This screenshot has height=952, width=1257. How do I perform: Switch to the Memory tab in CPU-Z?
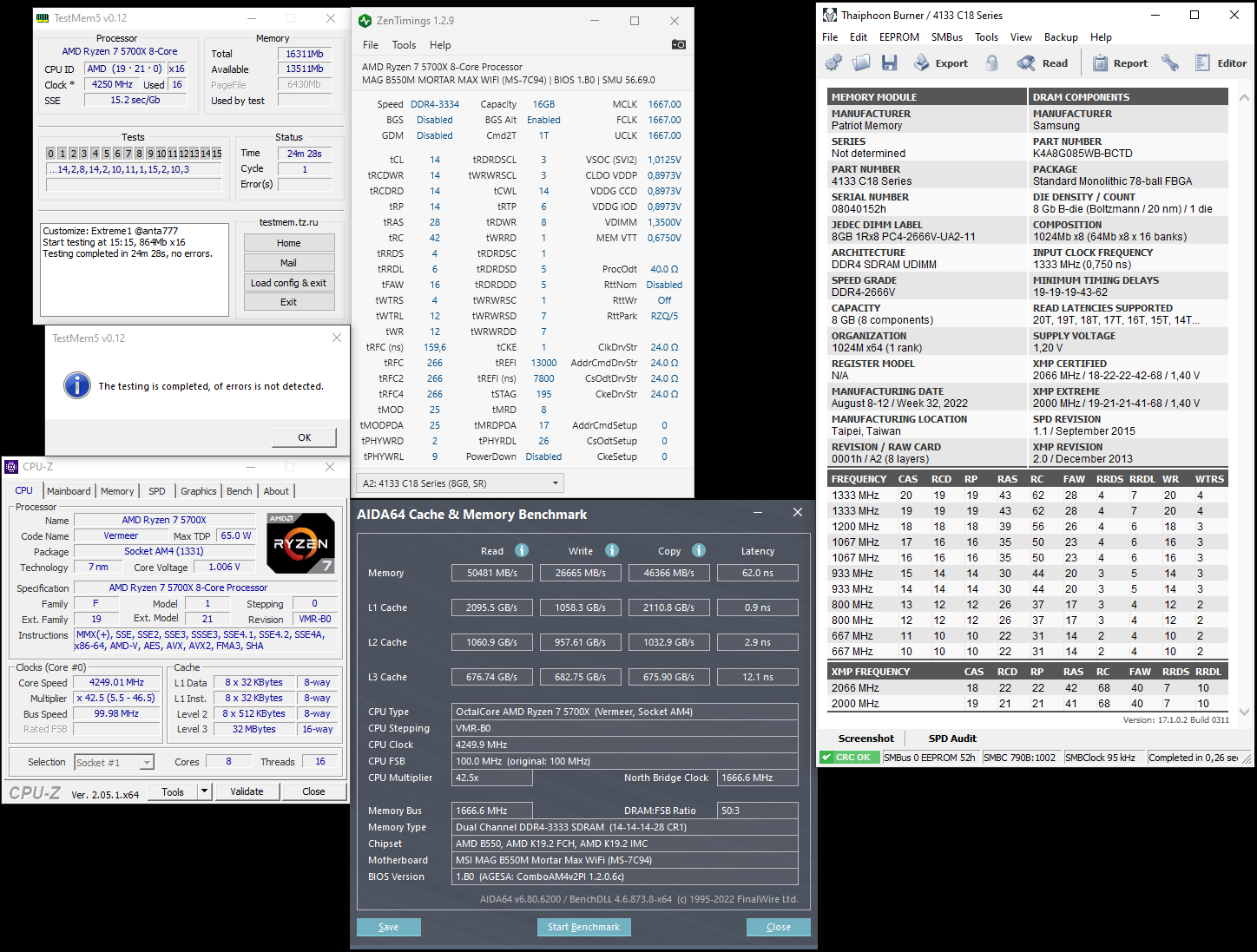[x=117, y=491]
